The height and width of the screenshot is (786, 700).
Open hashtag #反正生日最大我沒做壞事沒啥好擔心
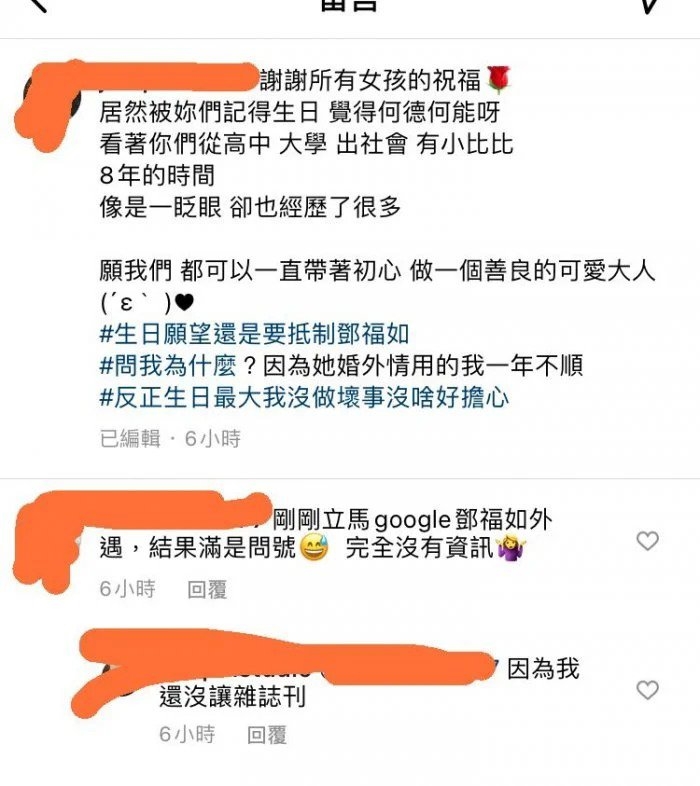pos(304,398)
